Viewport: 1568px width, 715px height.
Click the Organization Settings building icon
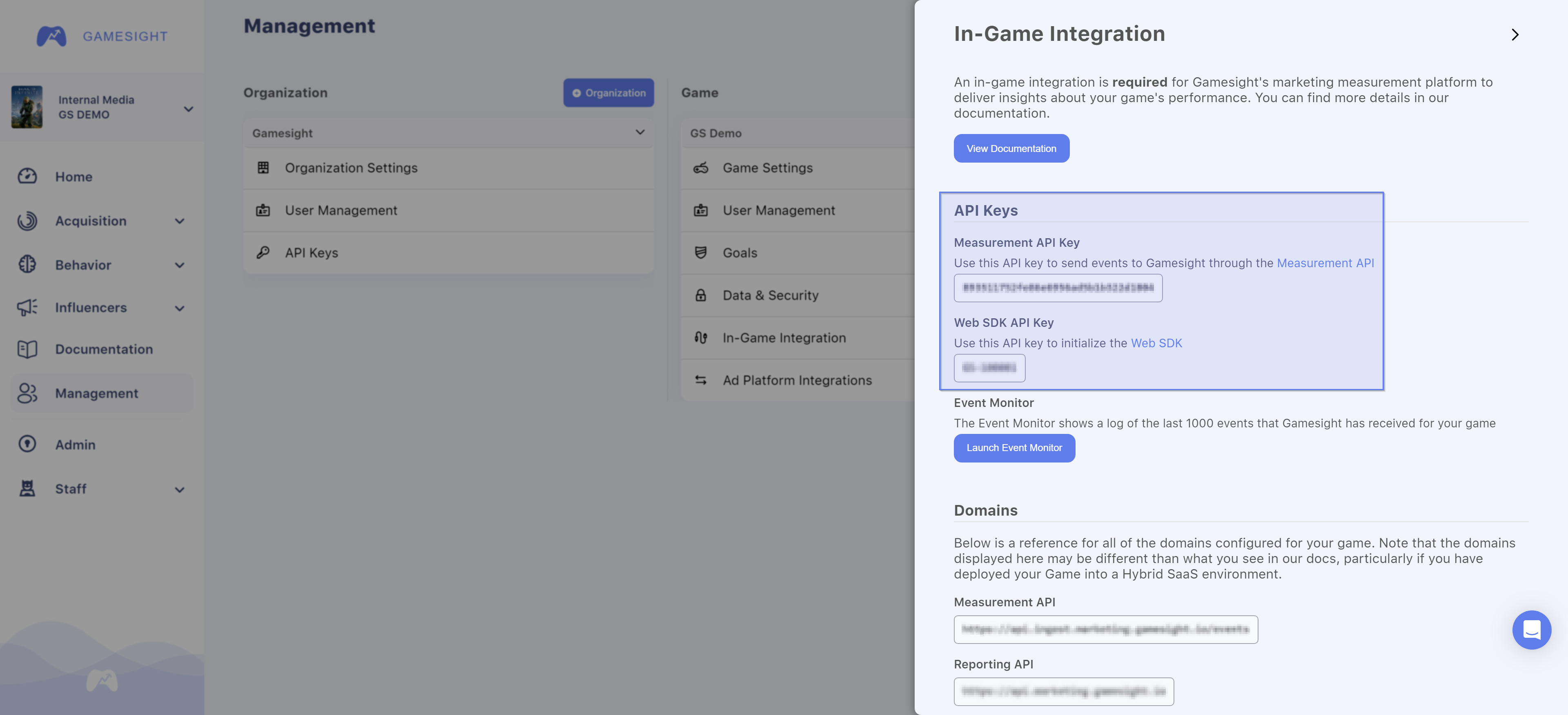pyautogui.click(x=263, y=168)
